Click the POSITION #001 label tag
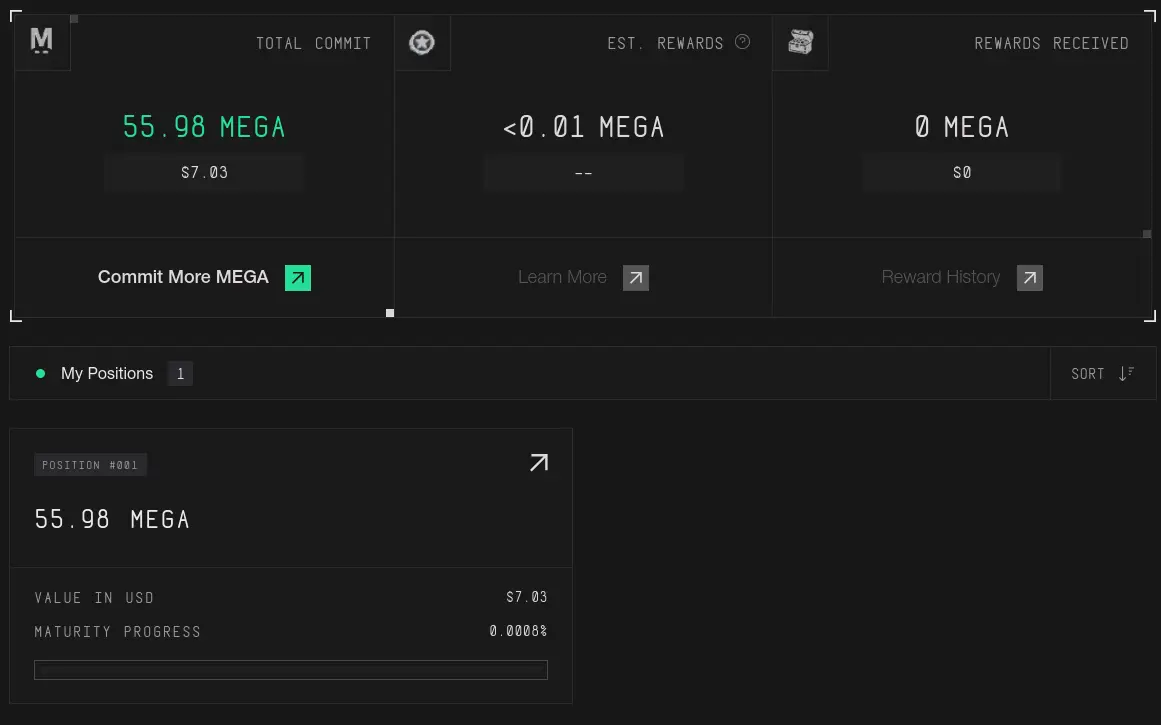 point(90,465)
